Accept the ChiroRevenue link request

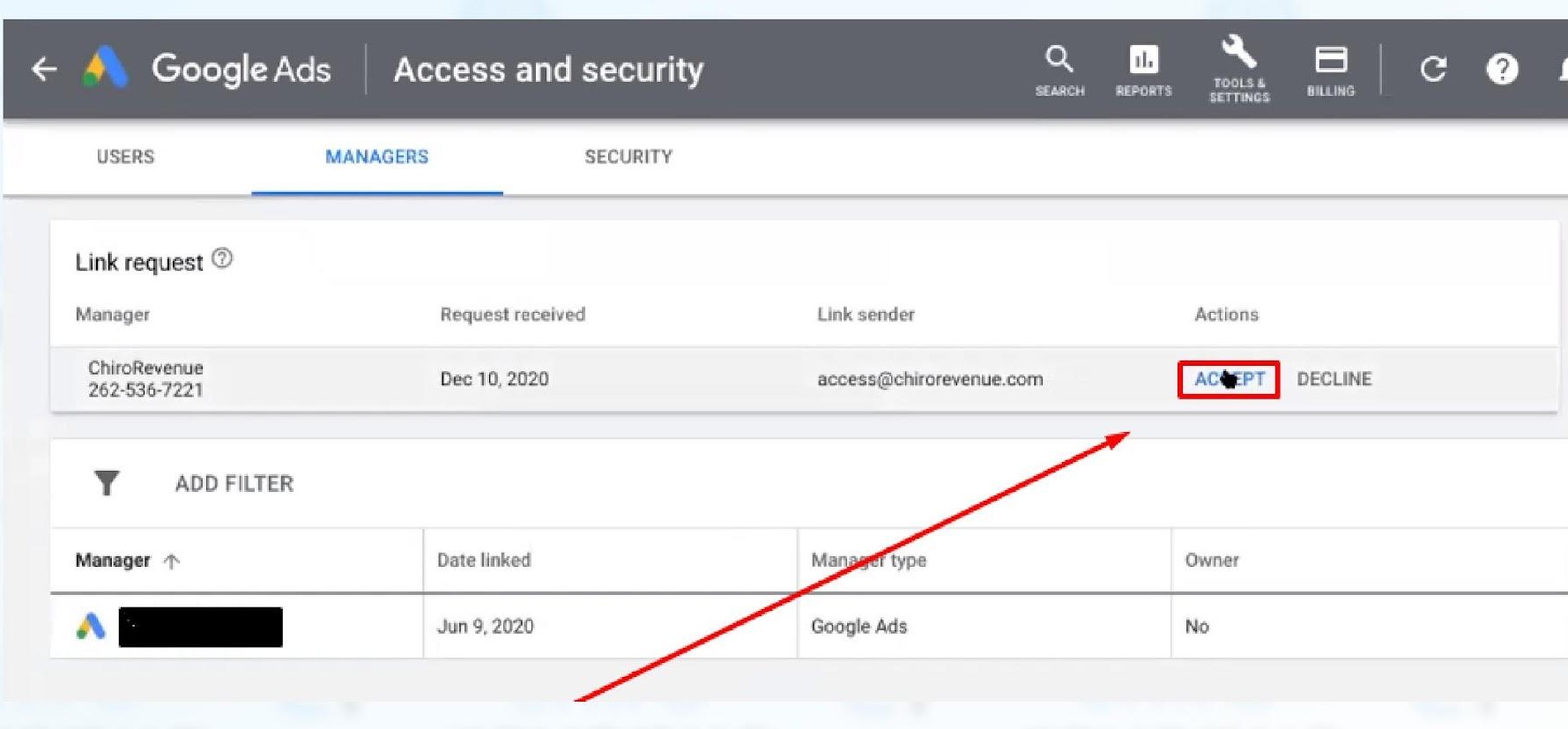pos(1229,379)
